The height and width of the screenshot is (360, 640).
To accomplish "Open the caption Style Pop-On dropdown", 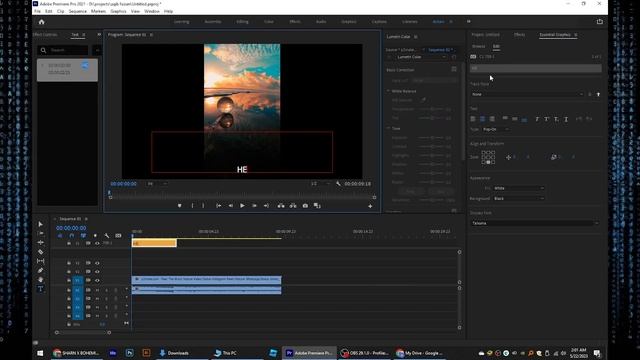I will [496, 129].
